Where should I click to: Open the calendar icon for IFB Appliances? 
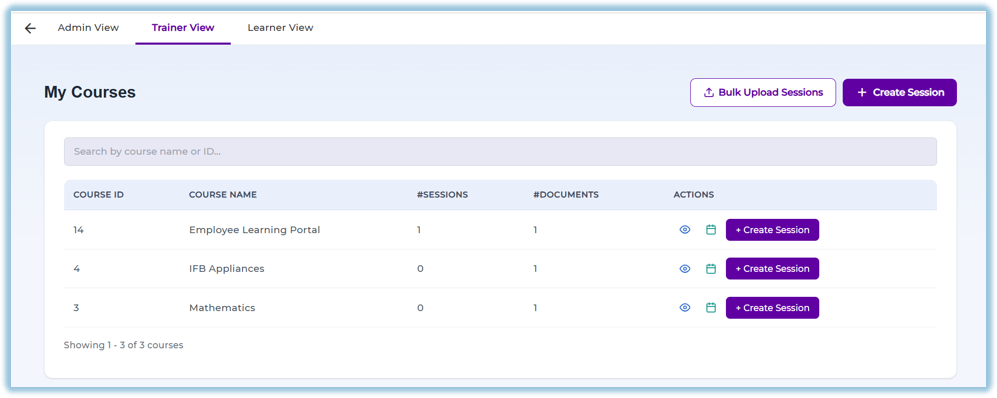(x=711, y=269)
